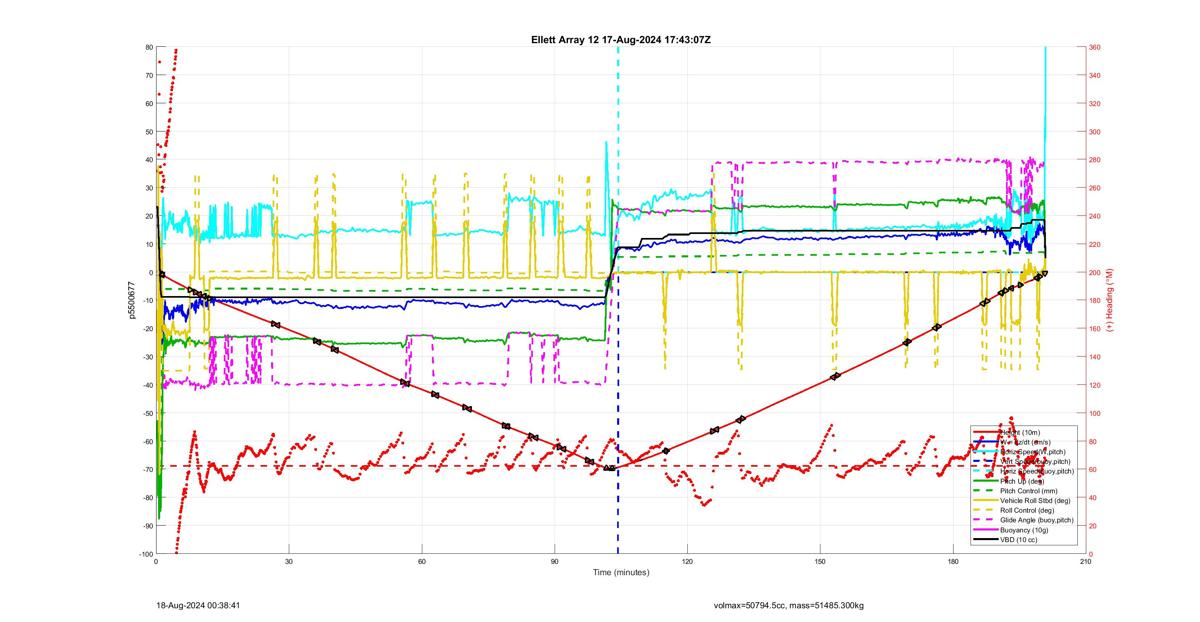Screen dimensions: 1200x622
Task: Click the "(+) Heading (°M)" right axis label
Action: coord(1108,300)
